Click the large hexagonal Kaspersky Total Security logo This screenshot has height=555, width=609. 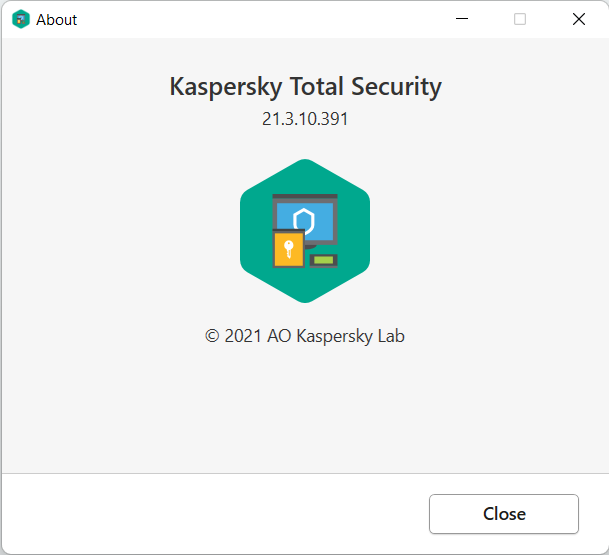(x=305, y=231)
